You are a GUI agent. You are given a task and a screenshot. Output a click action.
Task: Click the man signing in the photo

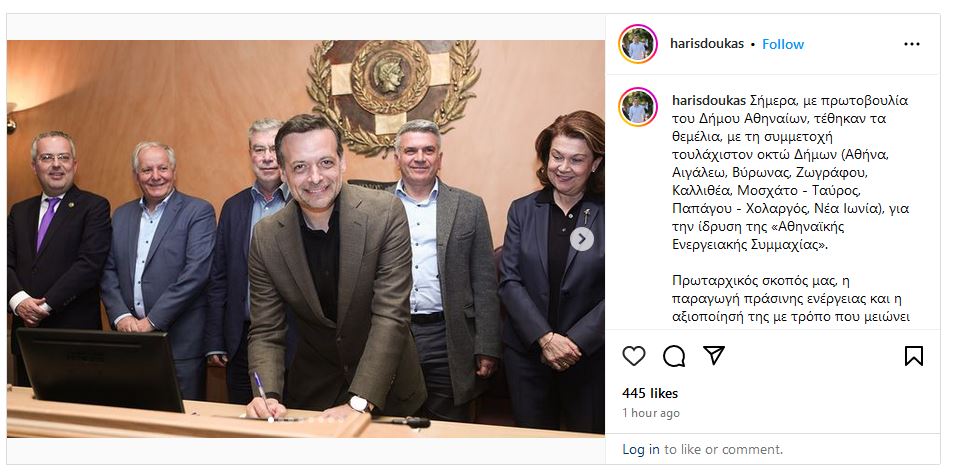point(335,268)
